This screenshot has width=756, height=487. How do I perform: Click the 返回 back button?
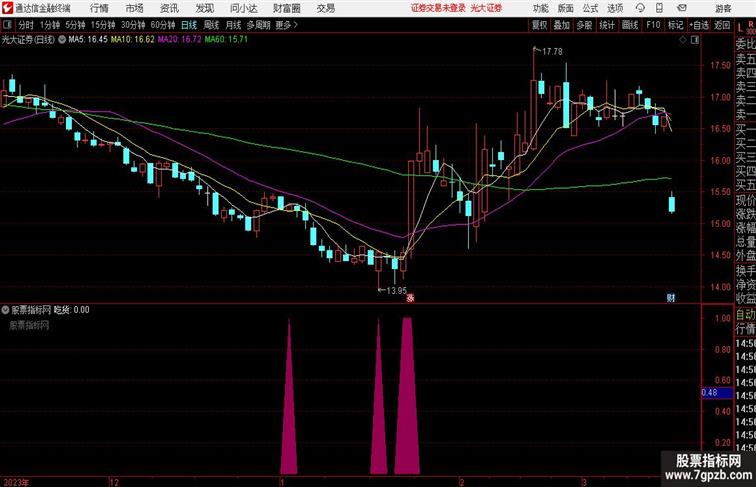(x=722, y=25)
